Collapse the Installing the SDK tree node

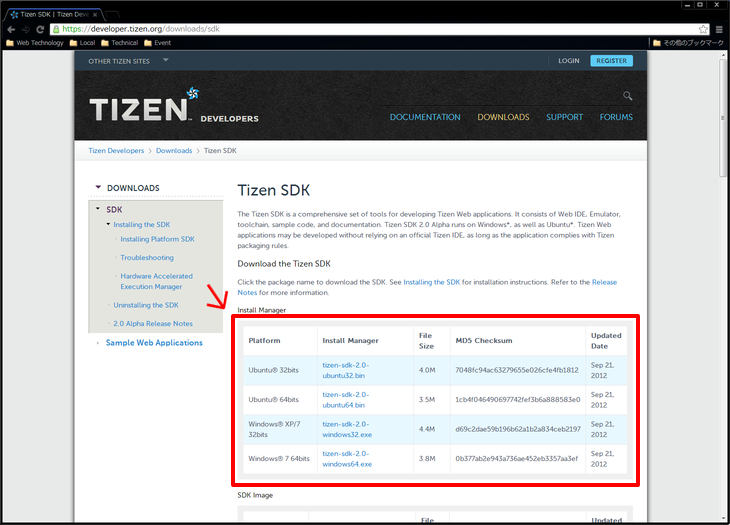(x=108, y=224)
